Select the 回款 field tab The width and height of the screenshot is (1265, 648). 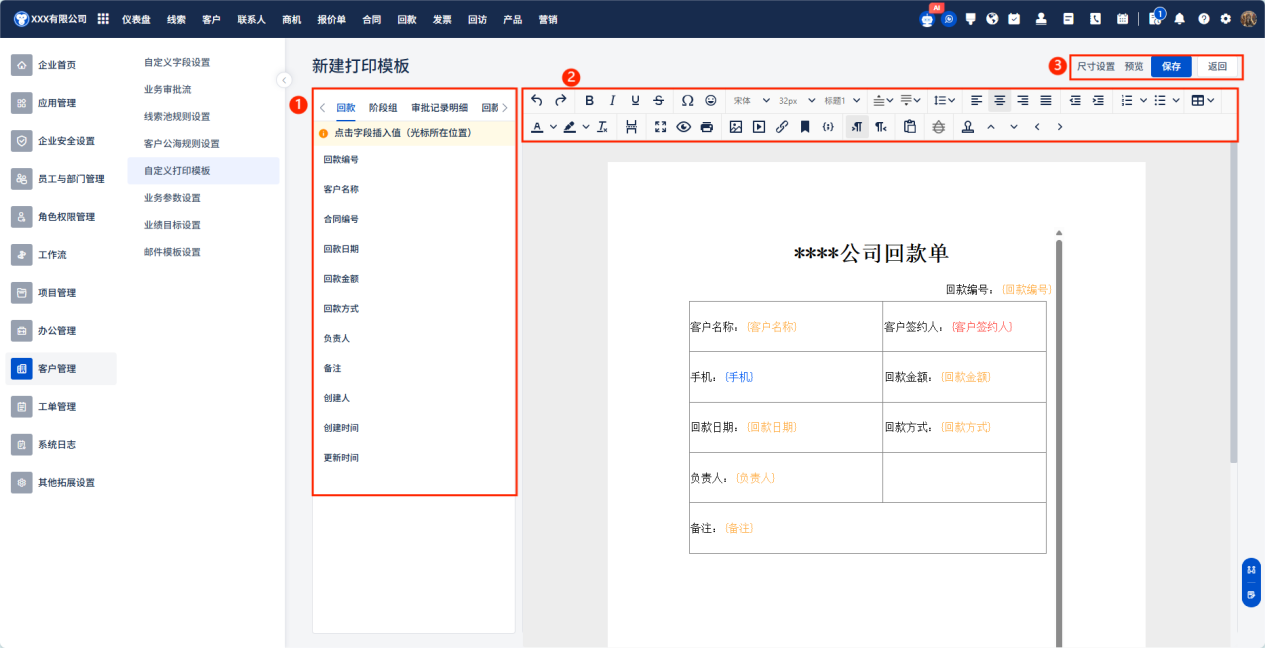pos(346,107)
